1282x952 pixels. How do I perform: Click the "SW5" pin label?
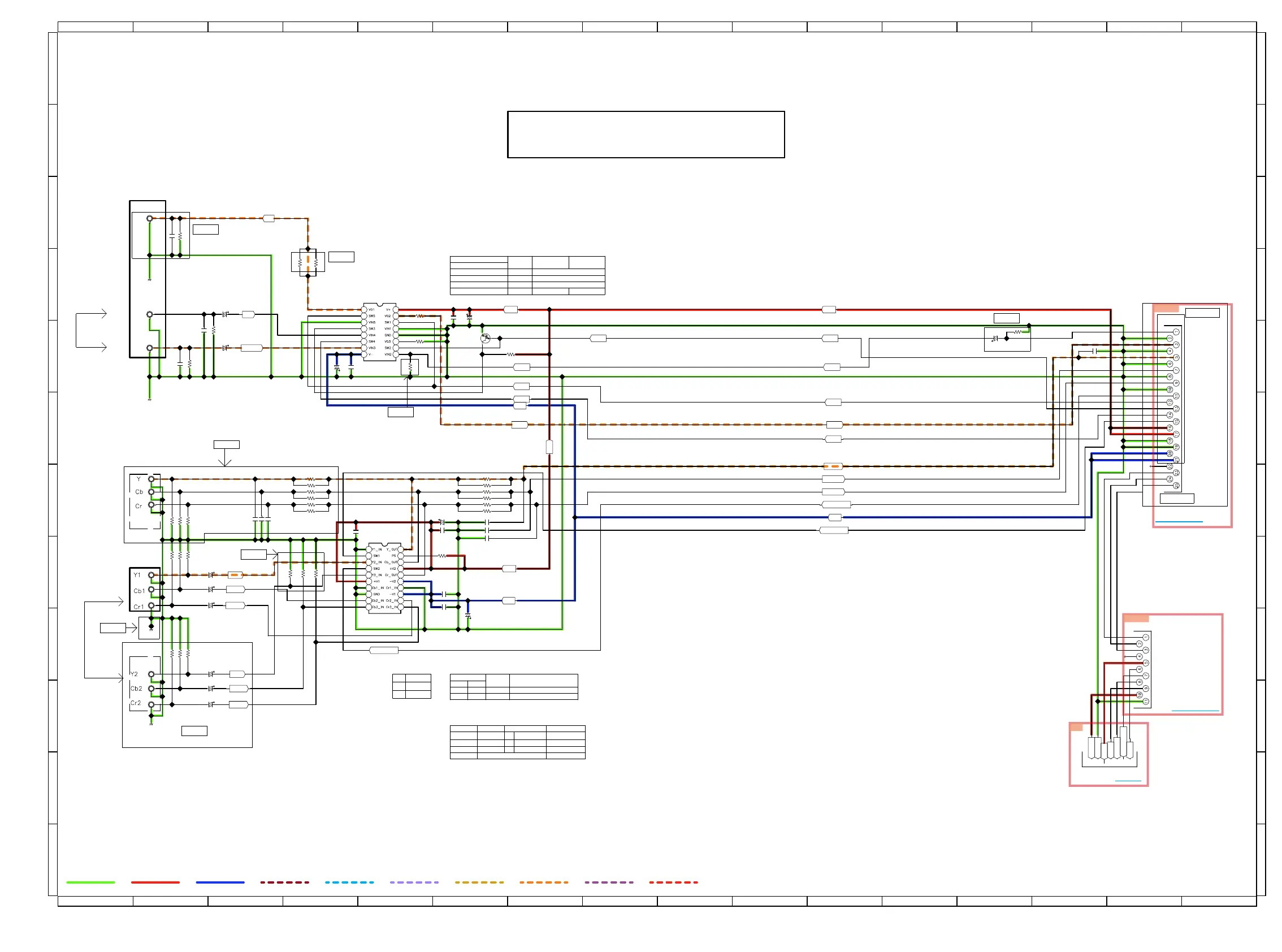[x=372, y=316]
